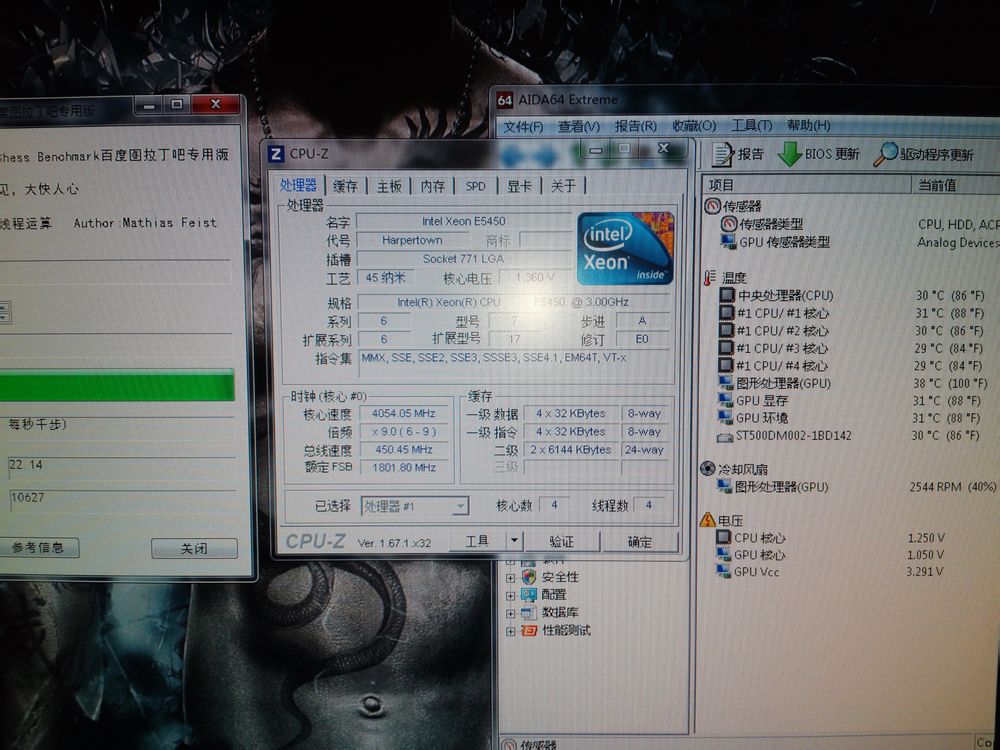Expand the 配置 tree node
Screen dimensions: 1000x750
pyautogui.click(x=510, y=596)
